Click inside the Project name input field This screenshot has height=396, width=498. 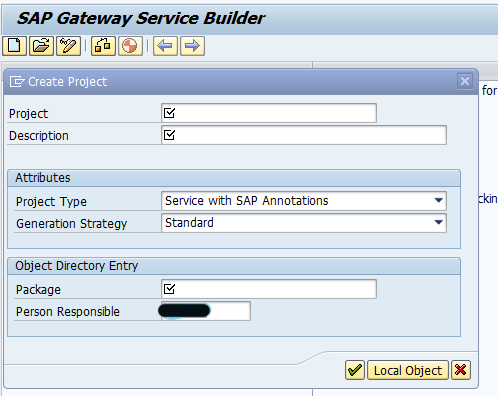click(x=269, y=113)
